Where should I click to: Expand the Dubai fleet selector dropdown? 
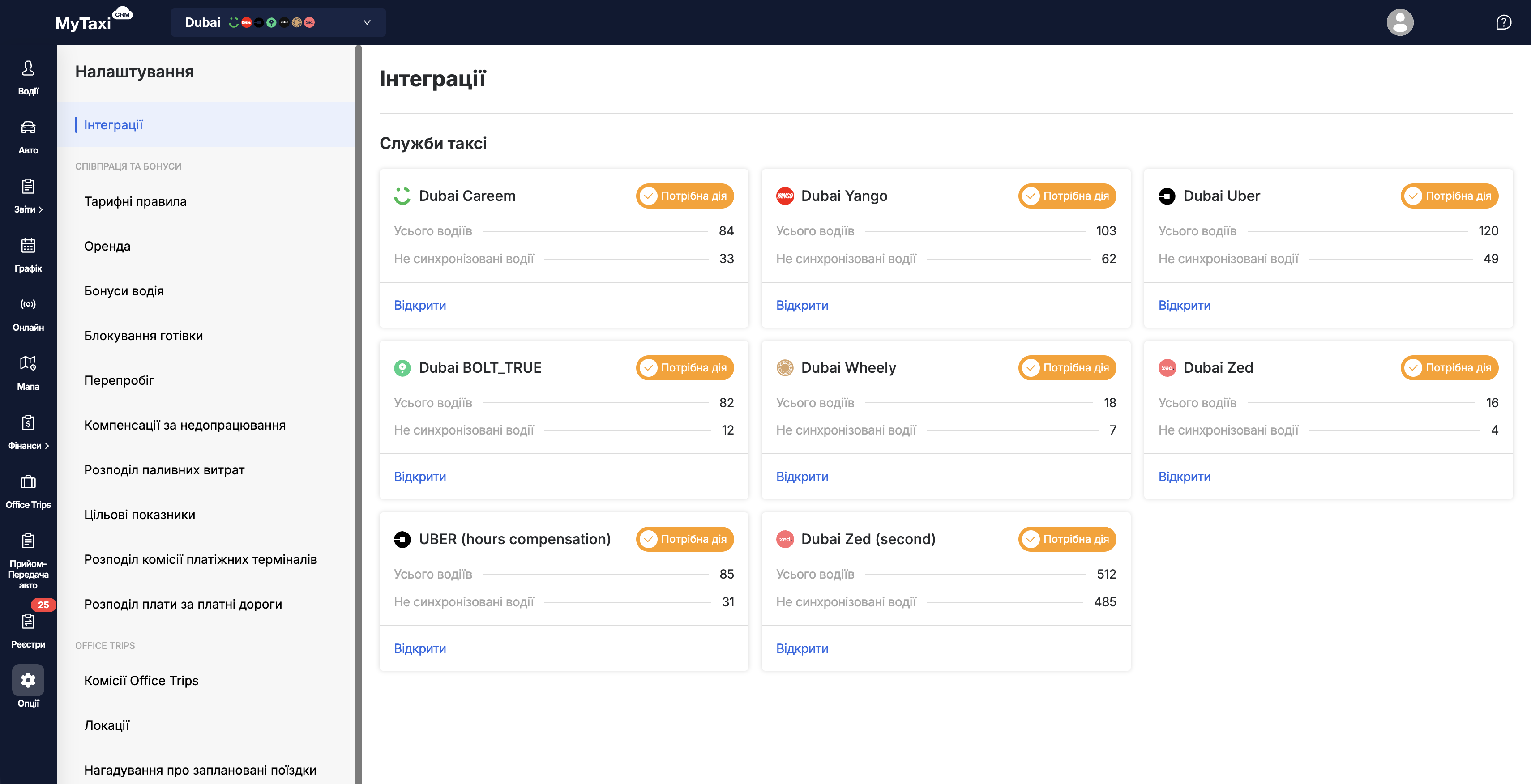(x=278, y=22)
